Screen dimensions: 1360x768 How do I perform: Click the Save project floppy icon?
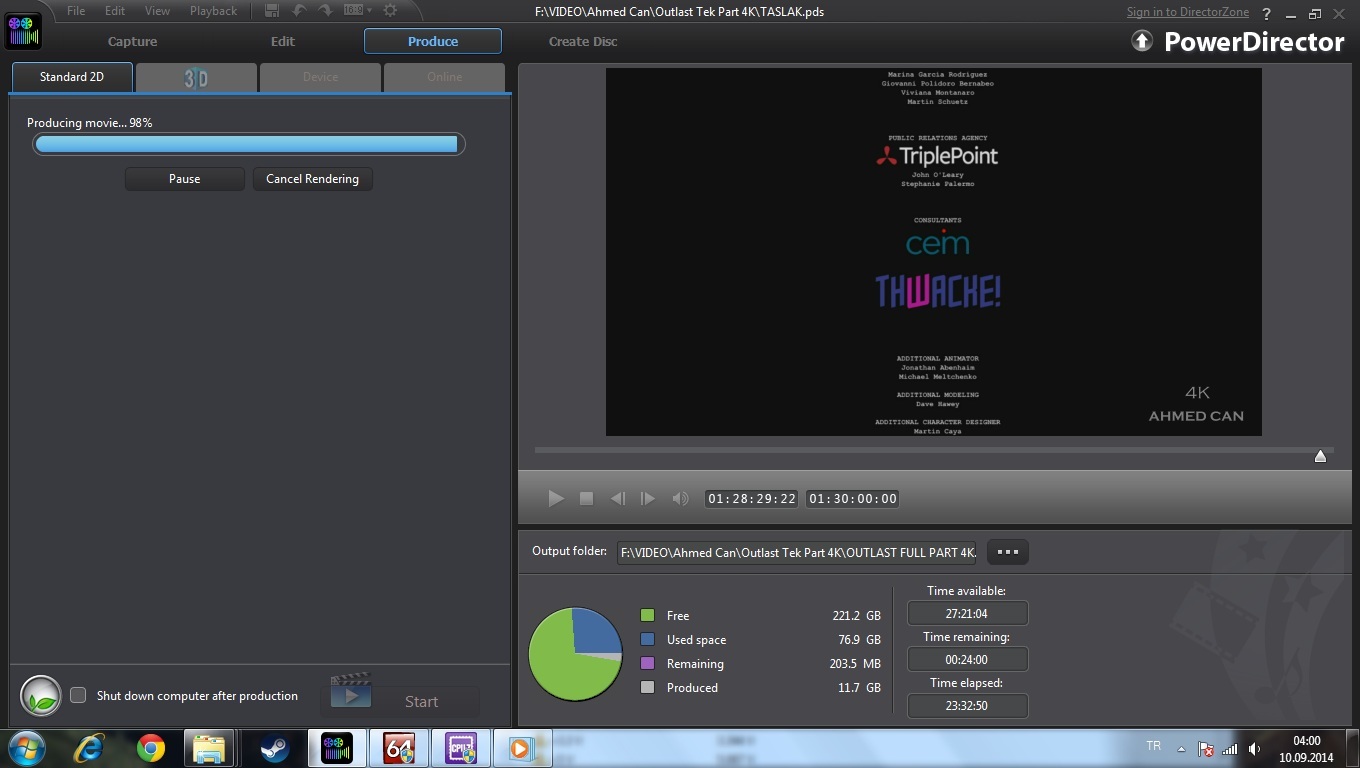(272, 10)
